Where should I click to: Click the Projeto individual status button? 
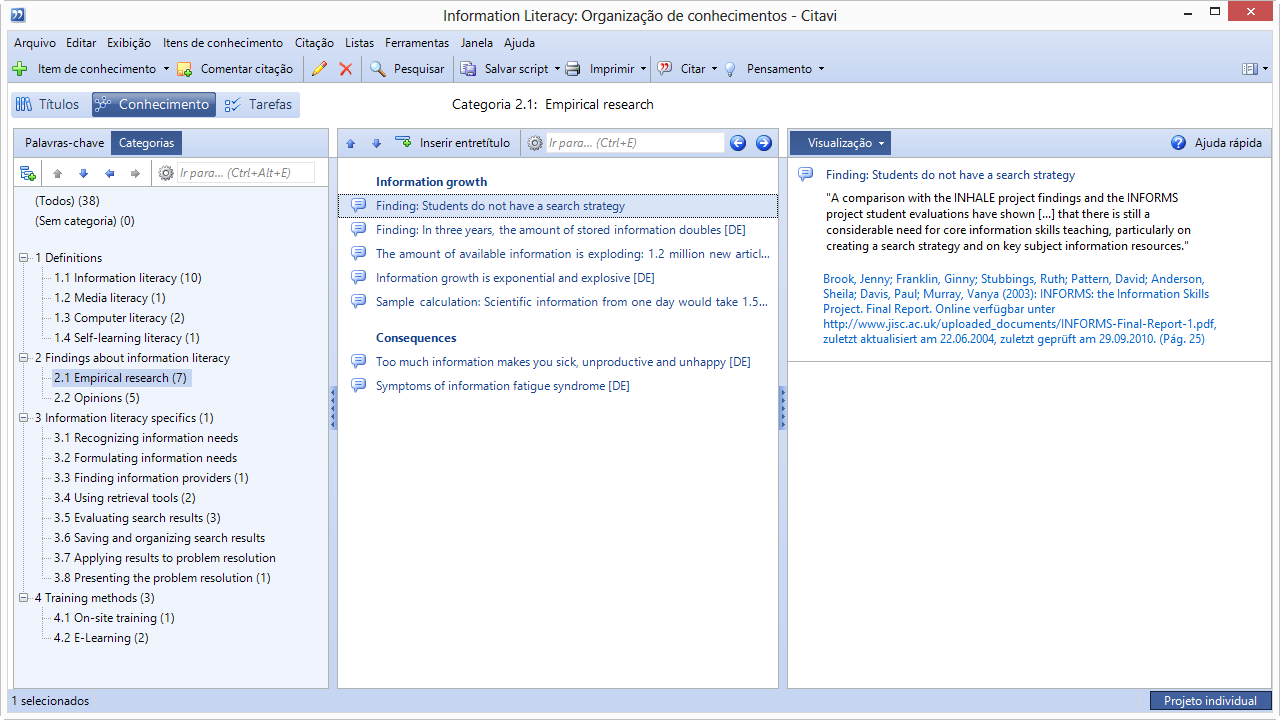(x=1210, y=701)
